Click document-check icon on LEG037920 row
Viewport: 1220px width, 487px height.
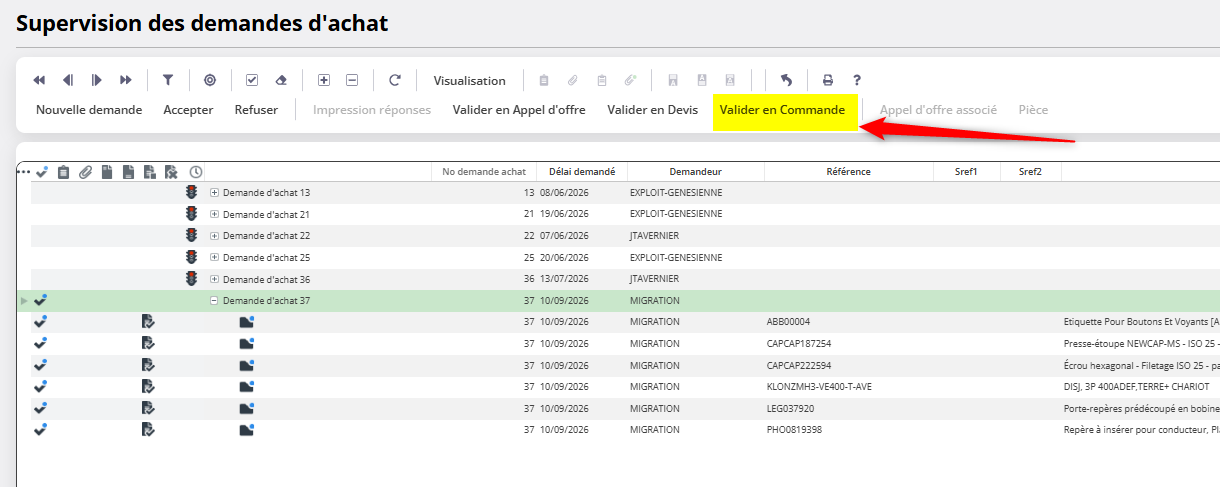tap(148, 408)
